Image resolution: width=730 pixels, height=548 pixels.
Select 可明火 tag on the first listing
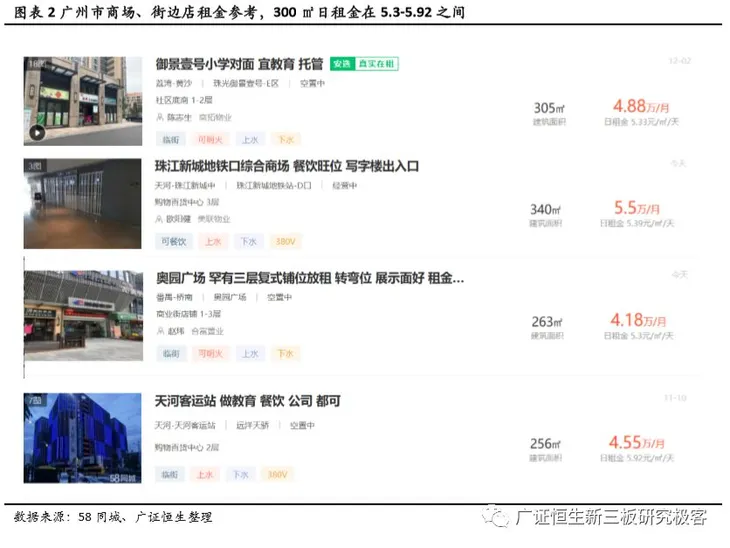point(211,139)
